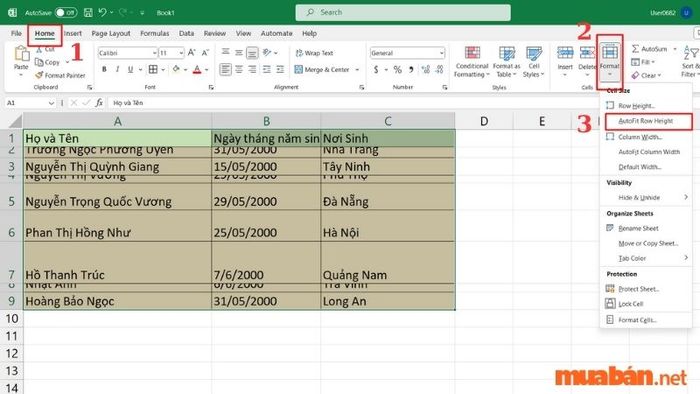Expand Merge & Center dropdown arrow
Viewport: 700px width, 394px height.
click(357, 70)
